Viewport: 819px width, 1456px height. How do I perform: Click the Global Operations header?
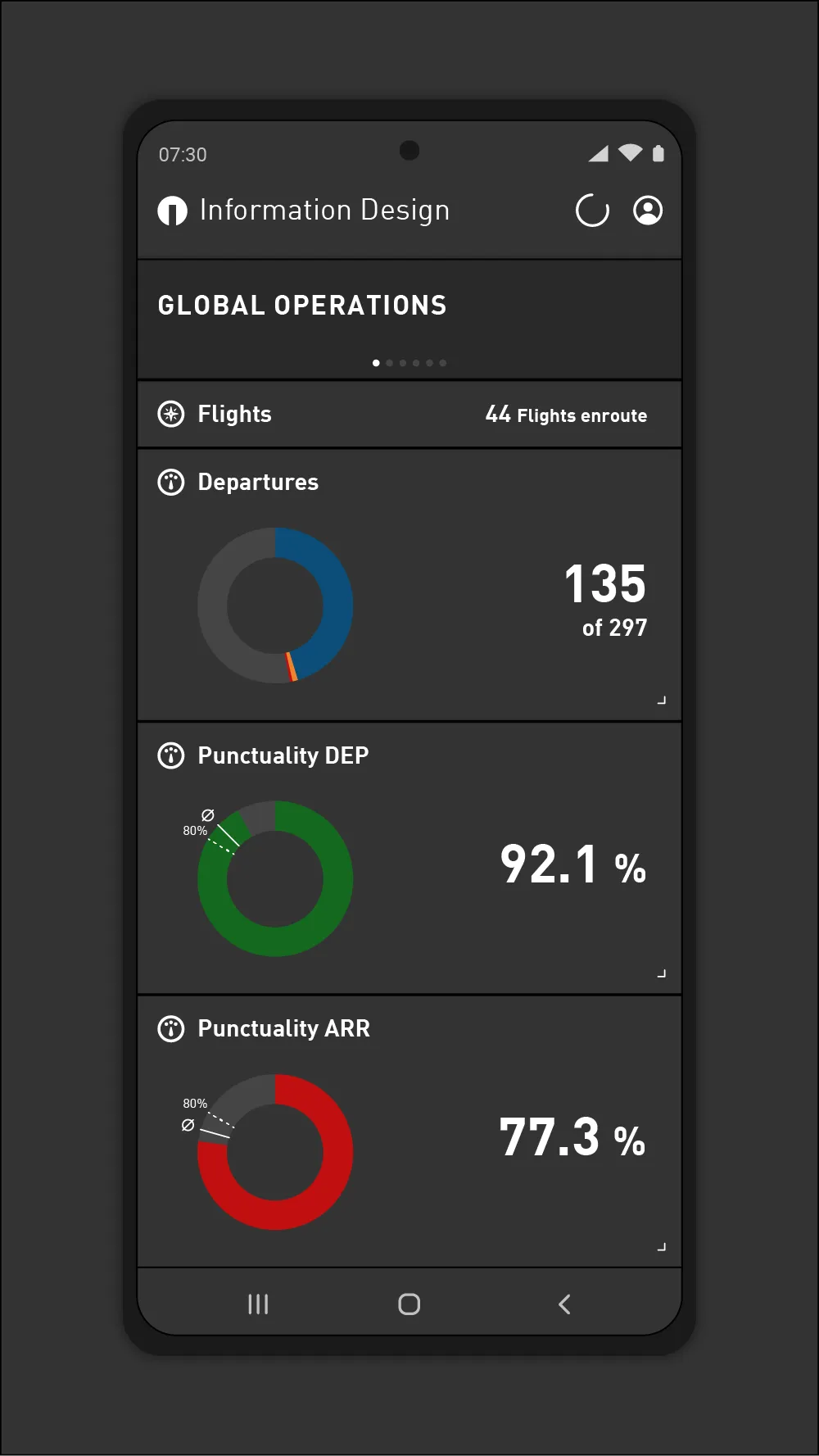coord(302,306)
